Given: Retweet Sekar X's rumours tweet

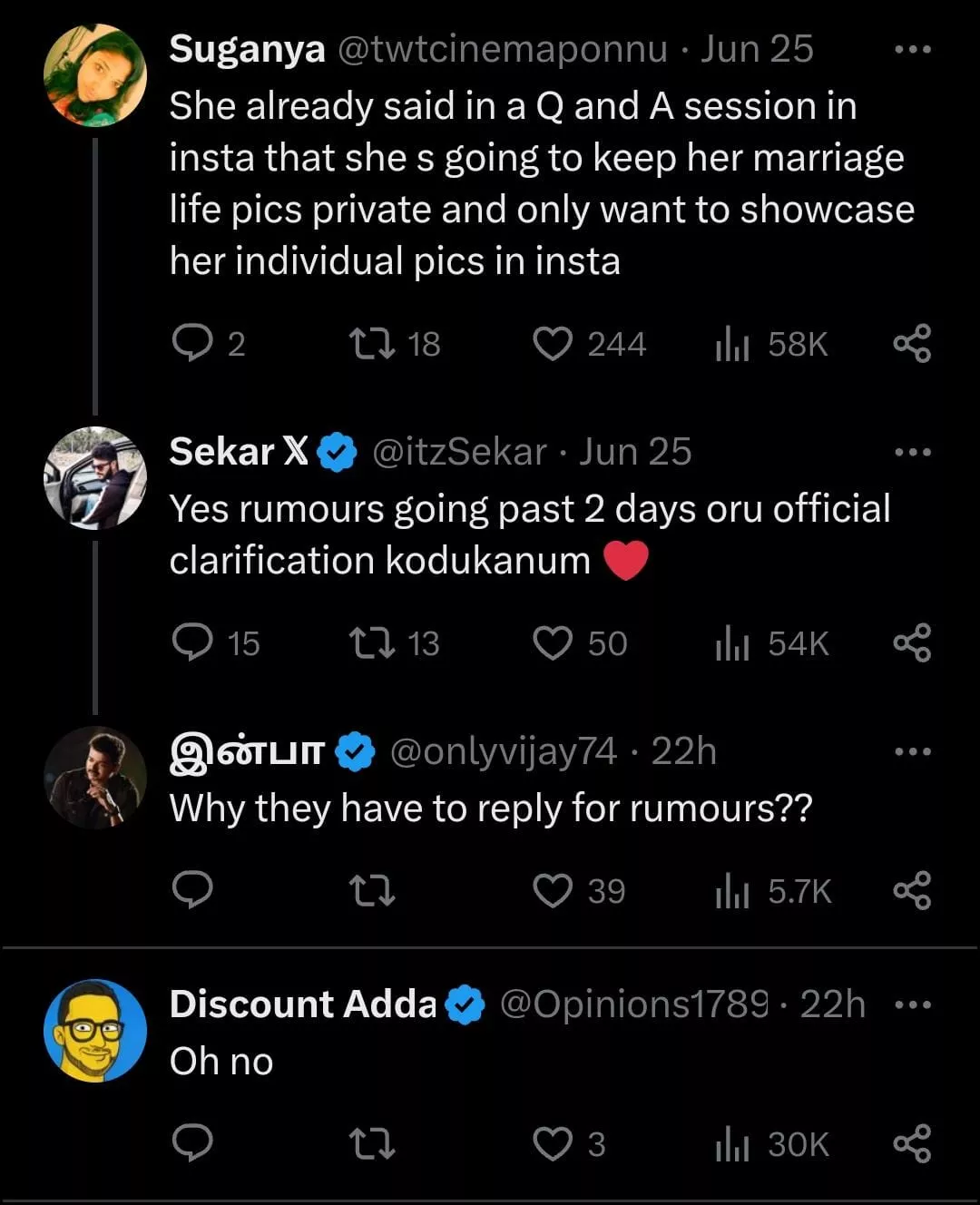Looking at the screenshot, I should (372, 642).
